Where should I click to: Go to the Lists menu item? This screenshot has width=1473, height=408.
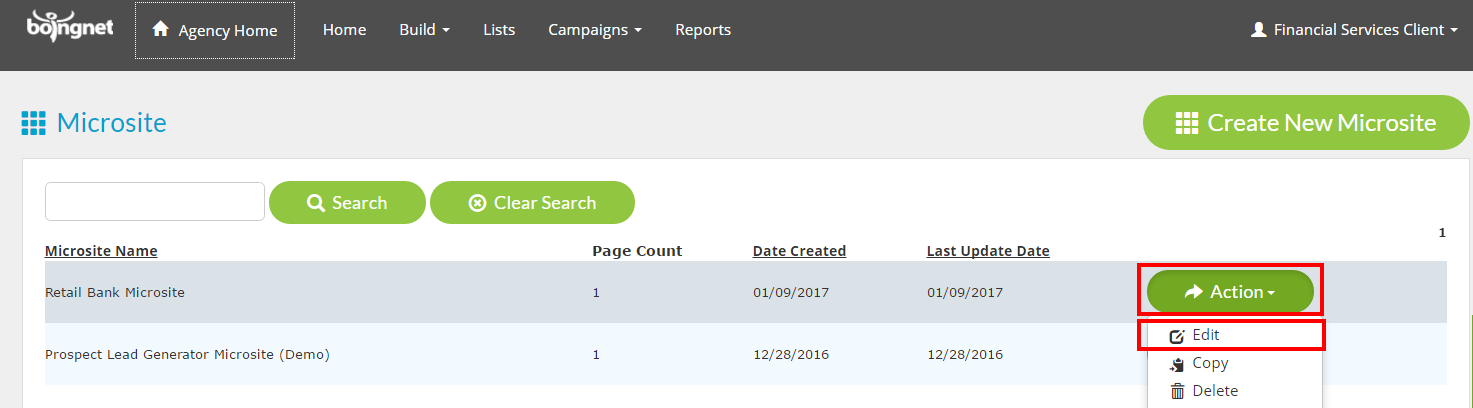tap(499, 30)
